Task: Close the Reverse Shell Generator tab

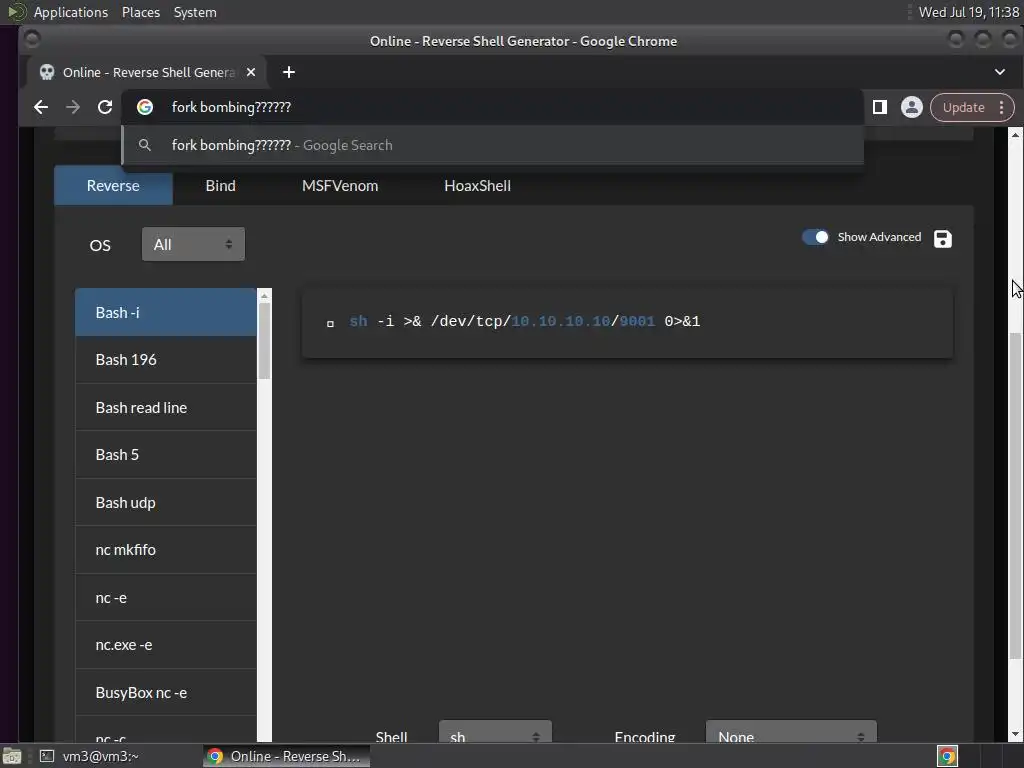Action: point(251,72)
